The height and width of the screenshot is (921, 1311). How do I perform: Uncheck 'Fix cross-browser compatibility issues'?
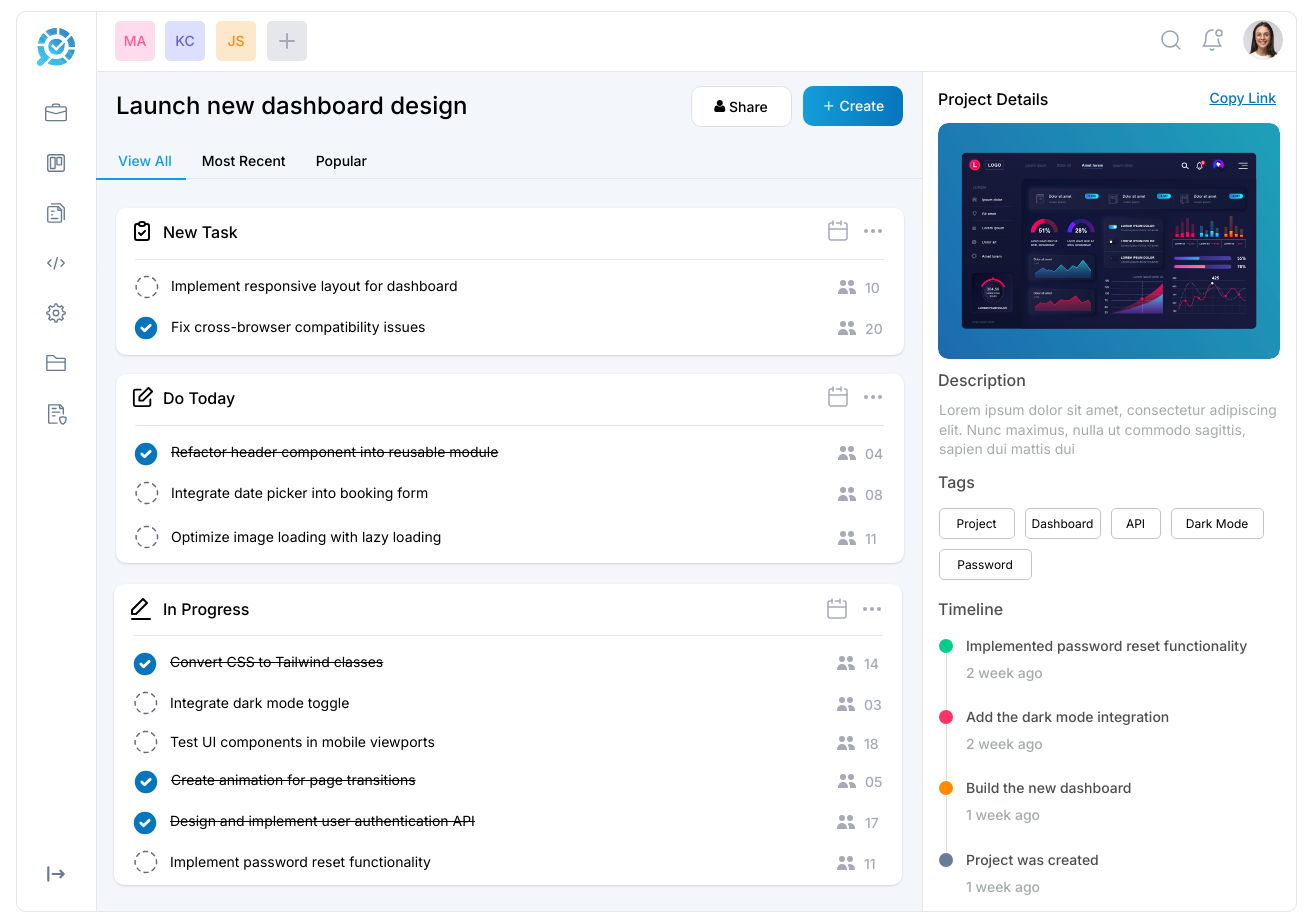[146, 328]
